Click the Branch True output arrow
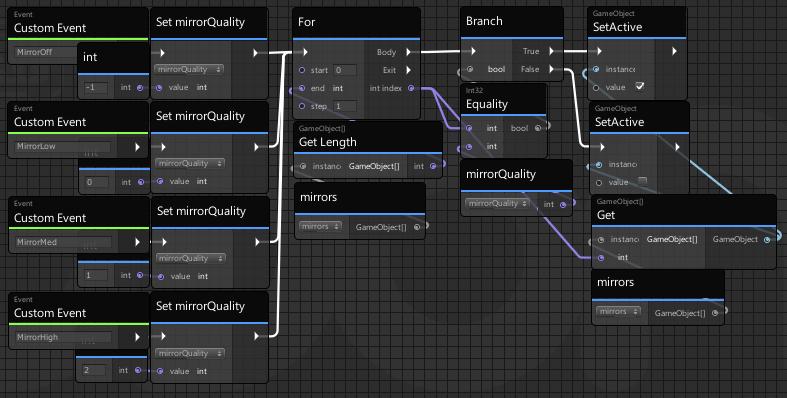This screenshot has width=787, height=398. (552, 51)
